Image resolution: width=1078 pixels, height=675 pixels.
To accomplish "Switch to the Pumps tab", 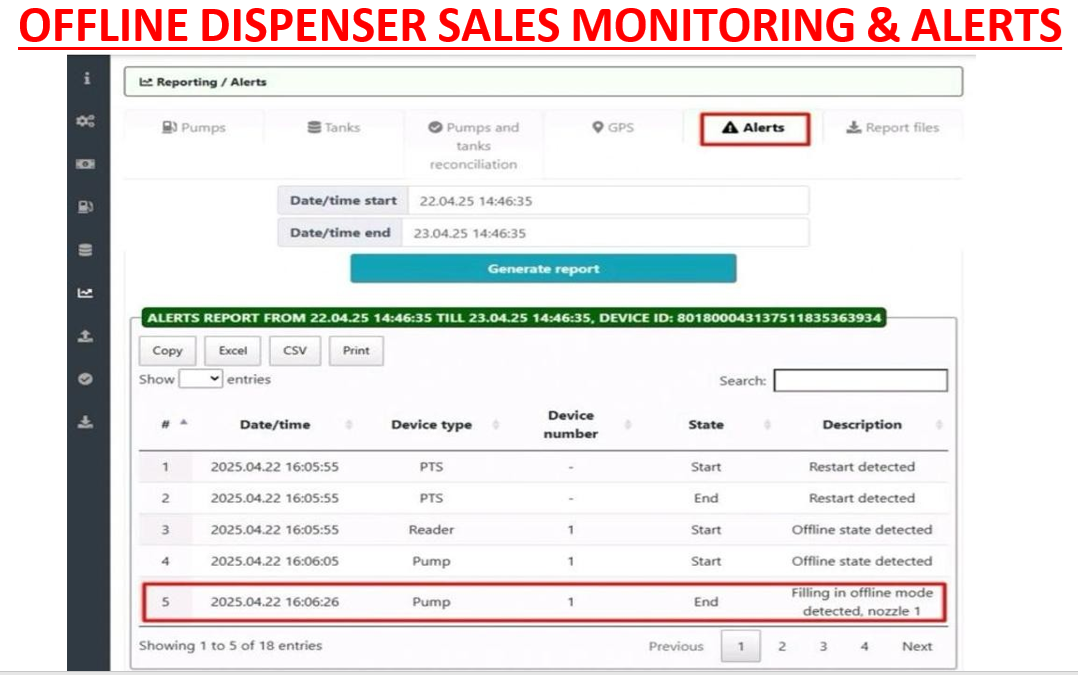I will [x=194, y=128].
